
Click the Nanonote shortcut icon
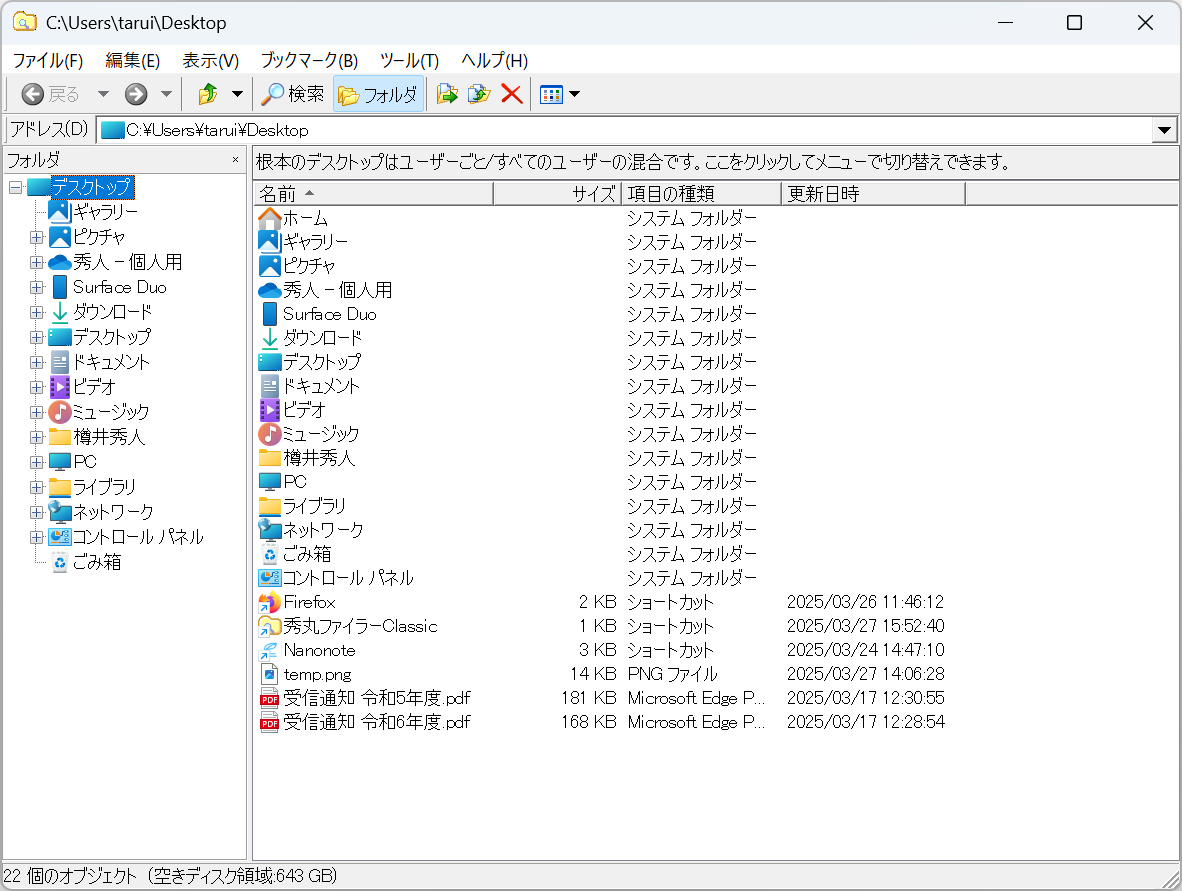tap(269, 651)
